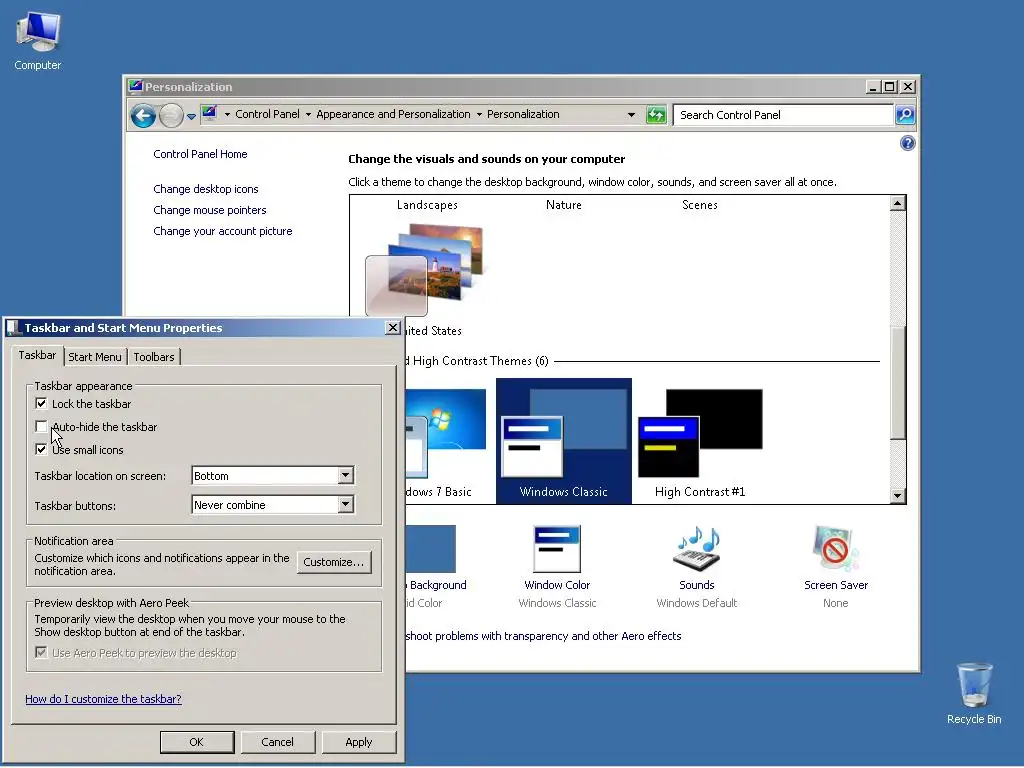Click the Taskbar Properties title bar icon
The width and height of the screenshot is (1024, 768).
click(14, 327)
